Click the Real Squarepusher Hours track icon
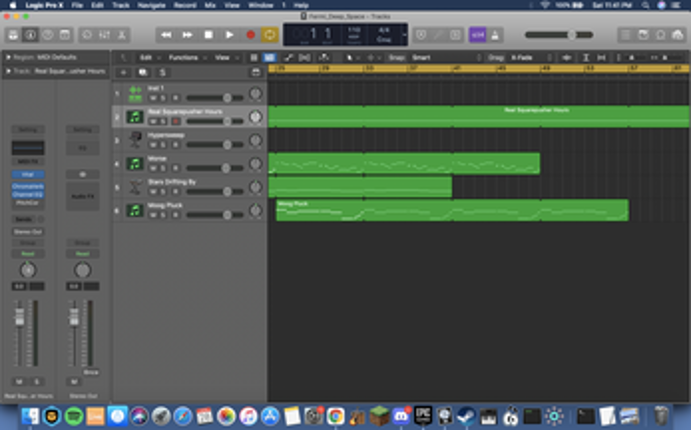This screenshot has height=430, width=691. [x=135, y=117]
